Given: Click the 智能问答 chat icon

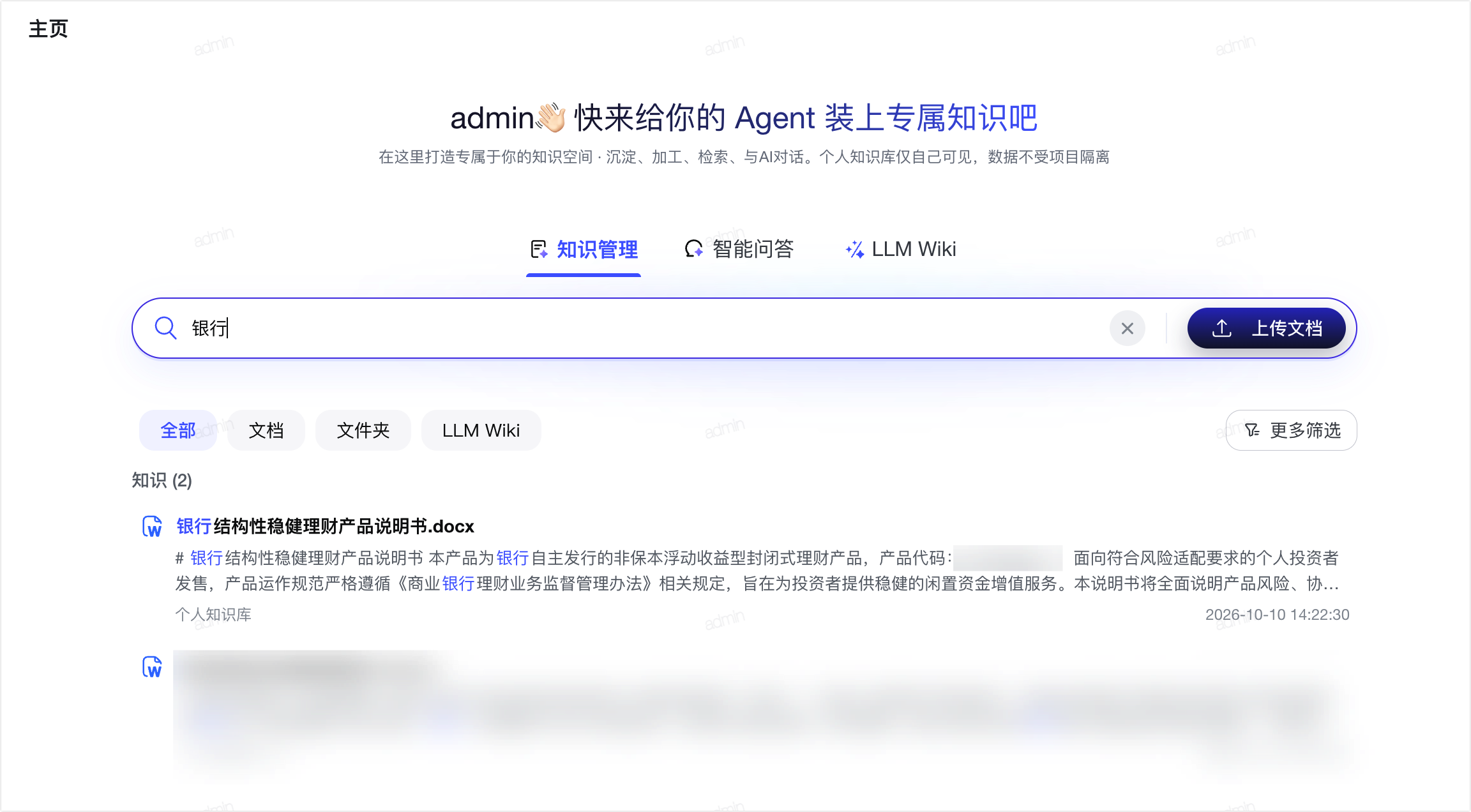Looking at the screenshot, I should (x=694, y=249).
